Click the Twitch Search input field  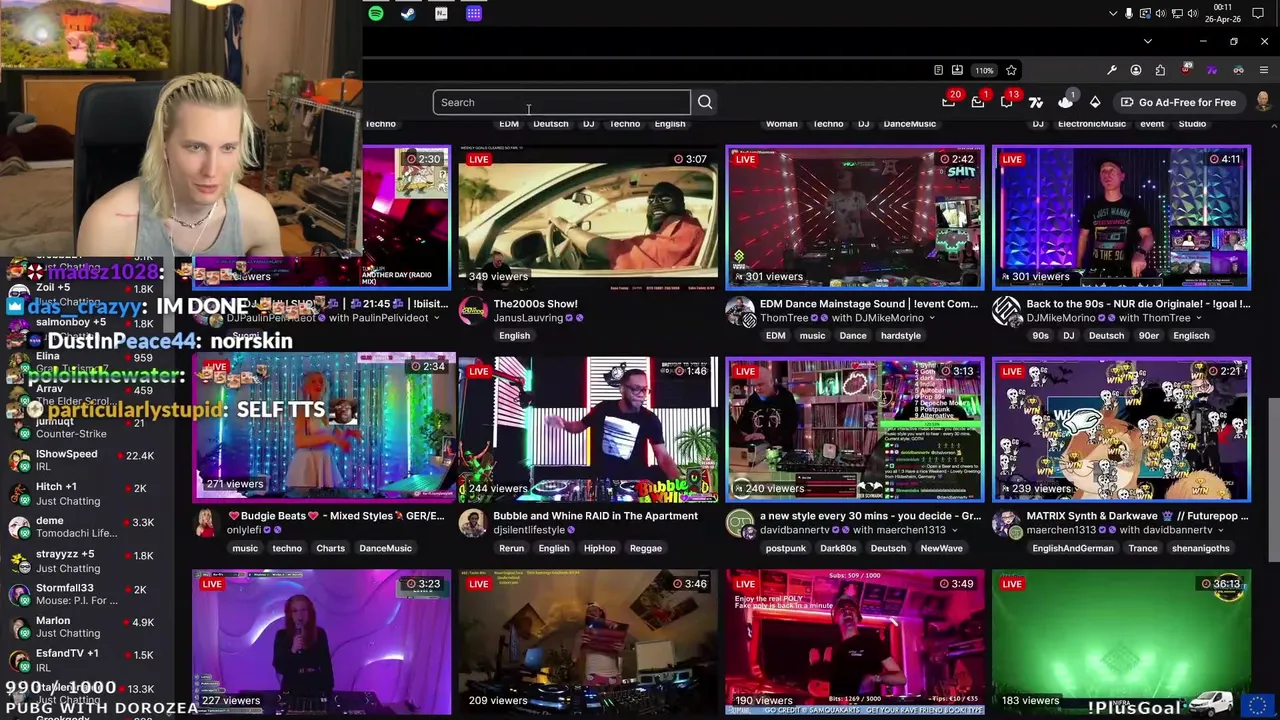[562, 102]
